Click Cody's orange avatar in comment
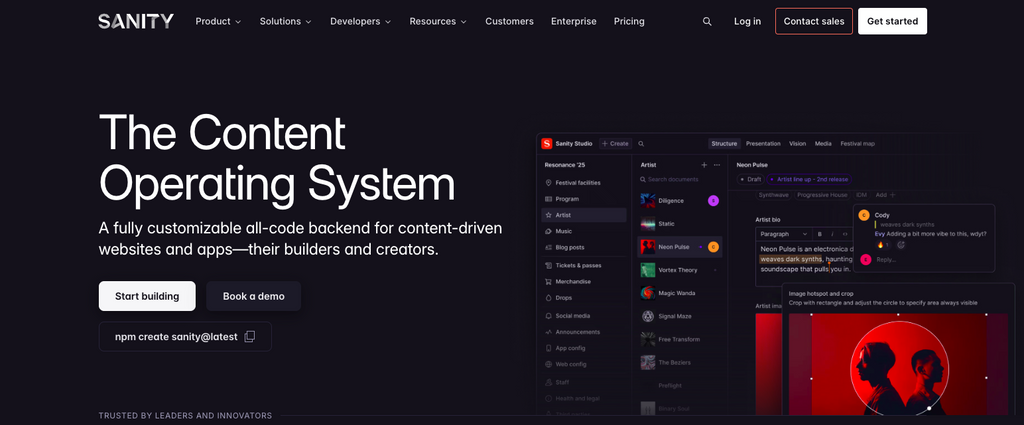Screen dimensions: 1024x425 tap(864, 215)
